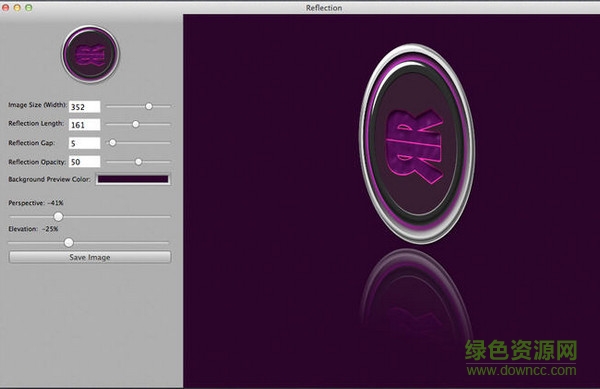Viewport: 600px width, 389px height.
Task: Click the Reflection Length slider knob
Action: coord(135,124)
